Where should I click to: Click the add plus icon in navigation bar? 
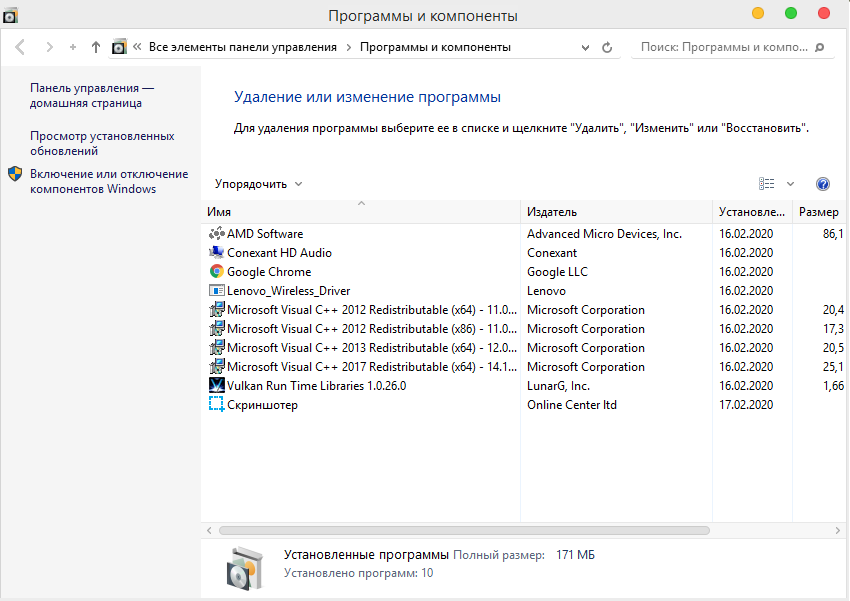[73, 47]
